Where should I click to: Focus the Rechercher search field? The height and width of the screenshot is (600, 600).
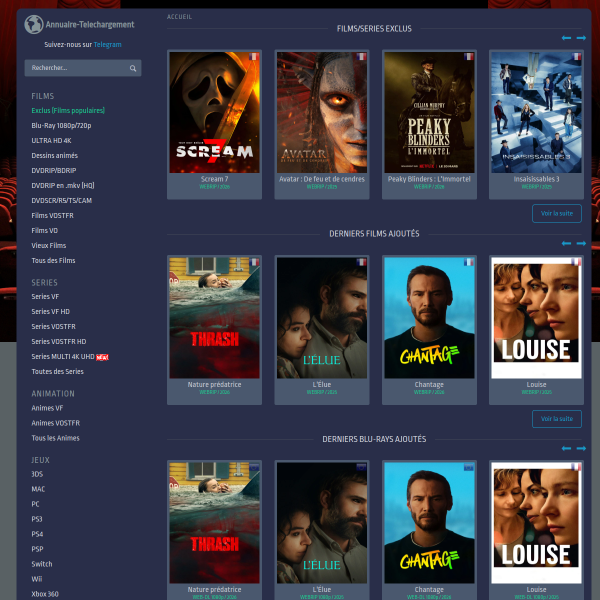click(x=76, y=68)
